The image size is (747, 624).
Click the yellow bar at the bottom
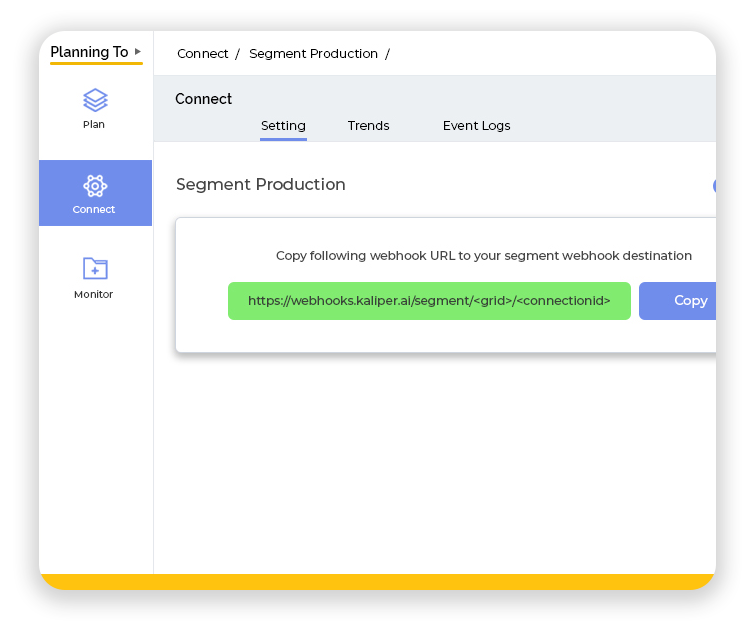point(377,582)
